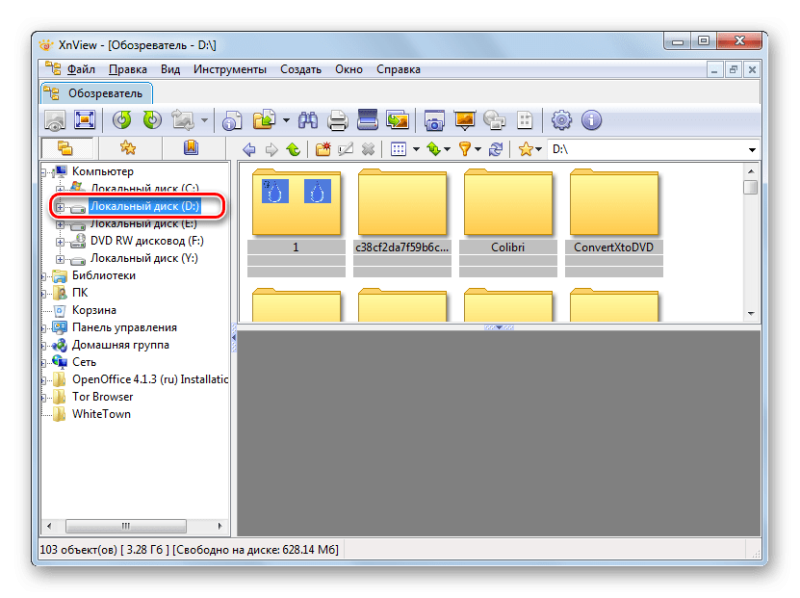Expand Локальный диск (E:) tree node
The image size is (800, 598).
coord(60,225)
